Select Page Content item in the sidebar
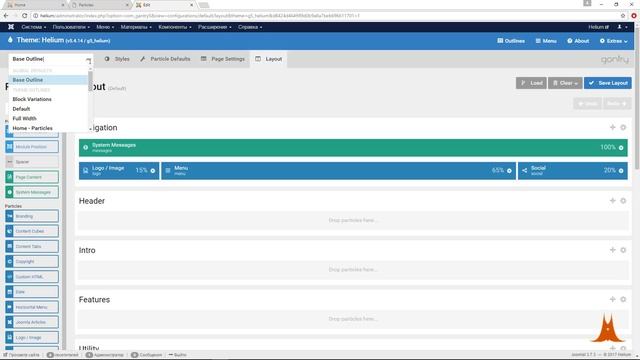 [32, 177]
